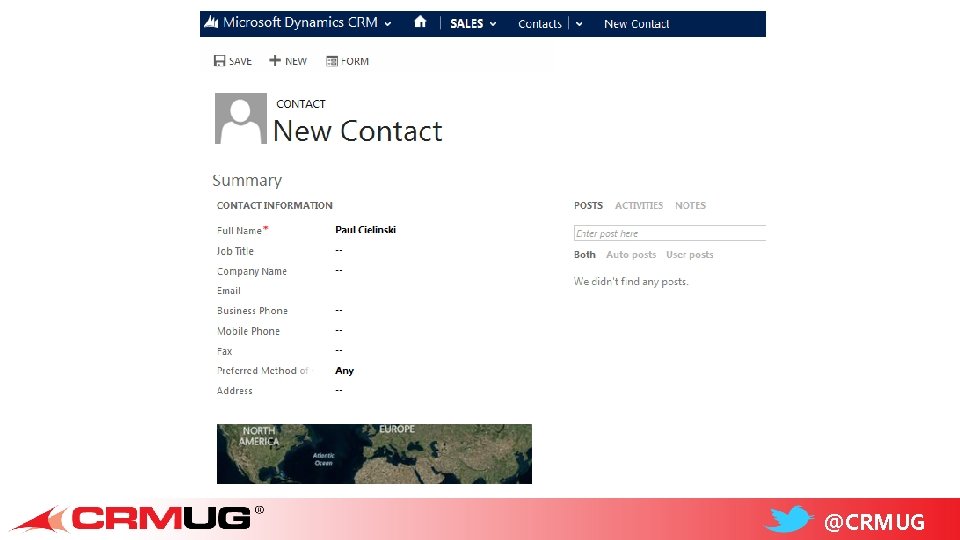Click the Save floppy disk icon
Viewport: 960px width, 540px height.
click(219, 61)
